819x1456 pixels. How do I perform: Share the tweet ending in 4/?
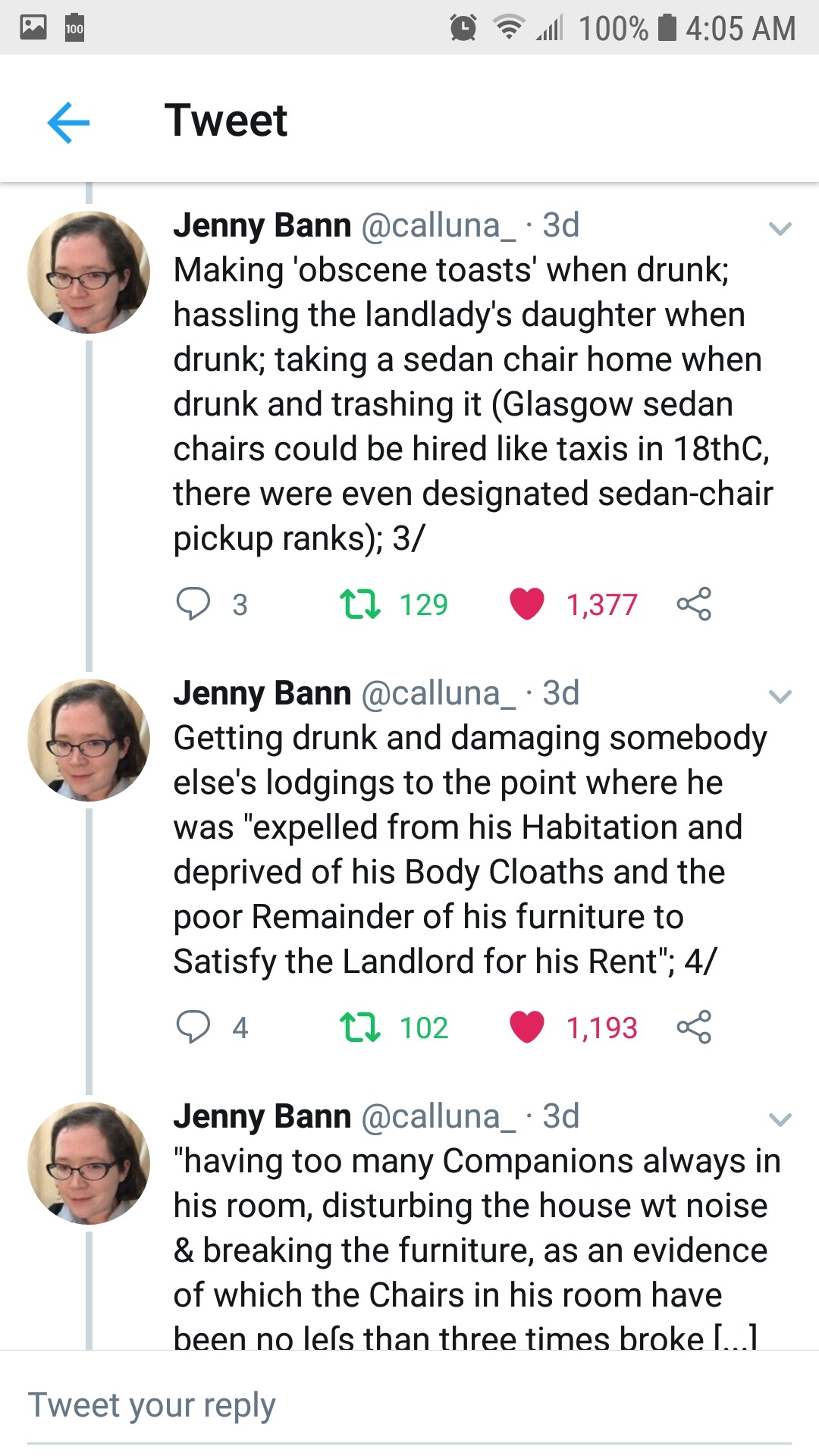pyautogui.click(x=694, y=1028)
